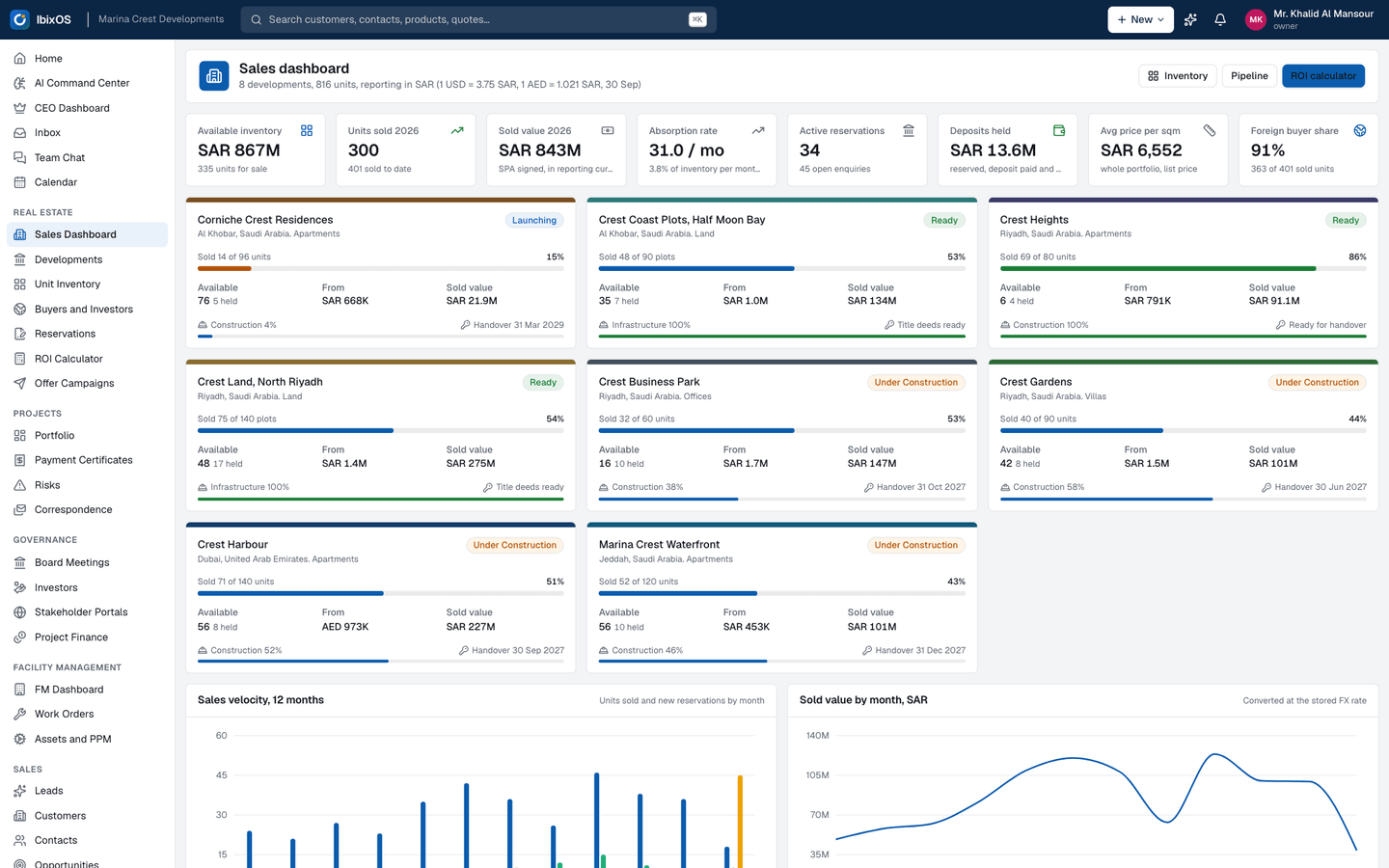This screenshot has height=868, width=1389.
Task: Open the Pipeline button
Action: (1249, 76)
